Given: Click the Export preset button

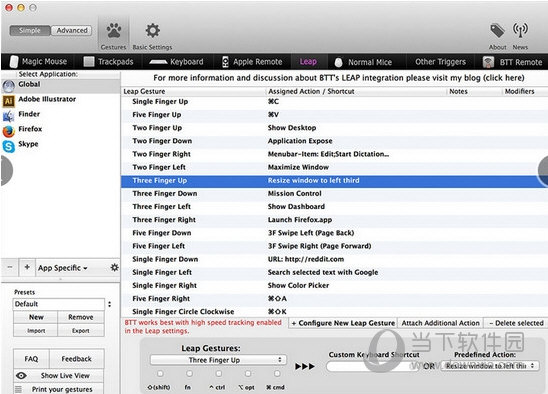Looking at the screenshot, I should pos(81,331).
